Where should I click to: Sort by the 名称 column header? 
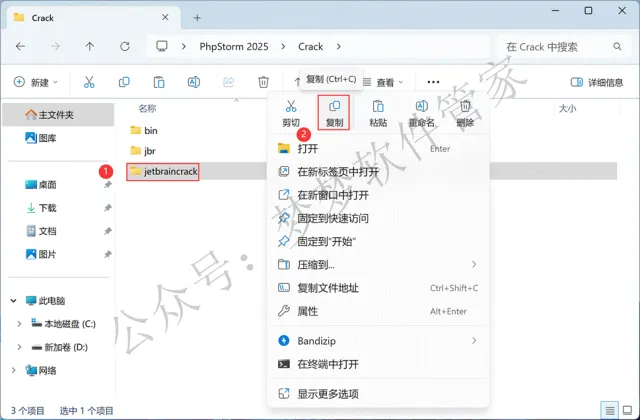(x=147, y=108)
